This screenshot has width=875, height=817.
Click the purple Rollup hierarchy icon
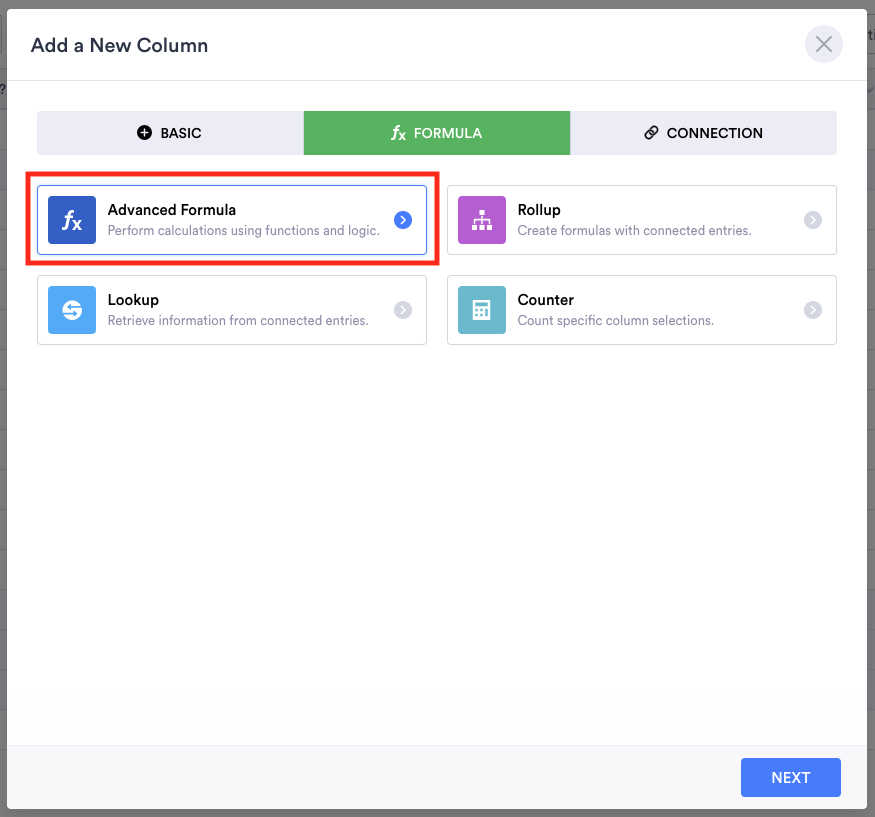[x=482, y=220]
